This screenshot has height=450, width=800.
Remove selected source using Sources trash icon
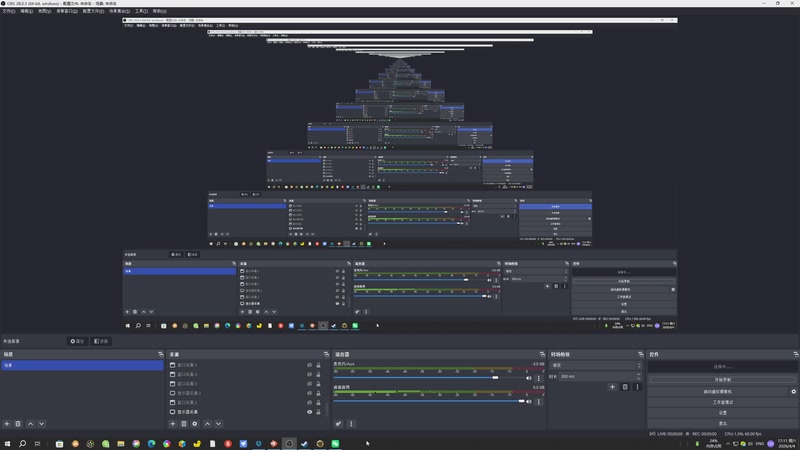coord(184,423)
